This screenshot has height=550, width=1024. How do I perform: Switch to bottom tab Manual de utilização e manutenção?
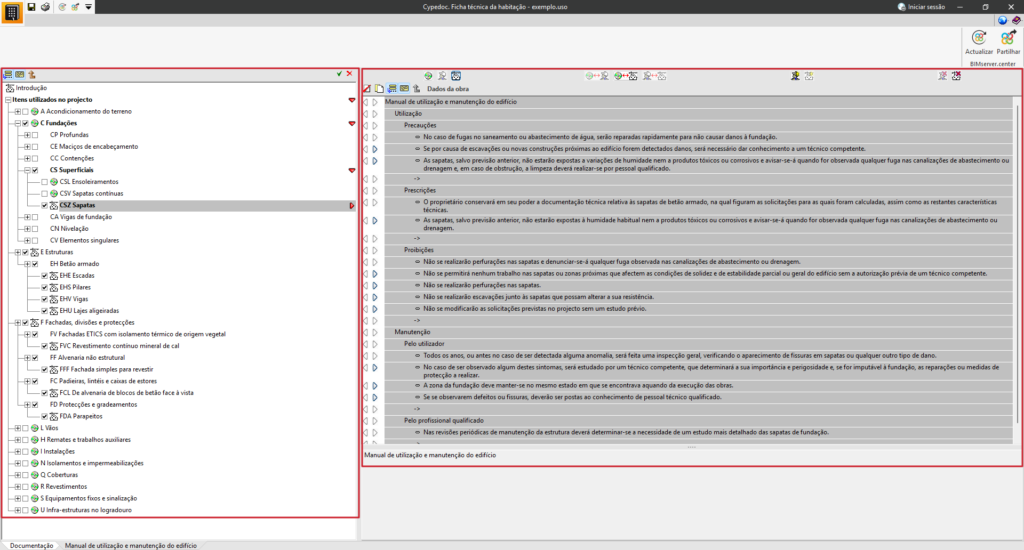click(x=131, y=545)
